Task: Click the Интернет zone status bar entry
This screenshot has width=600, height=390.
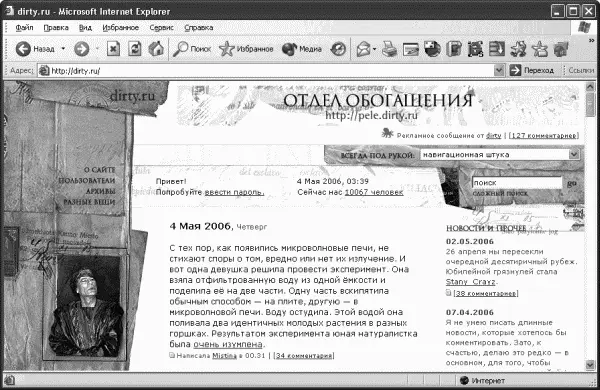Action: (x=482, y=380)
